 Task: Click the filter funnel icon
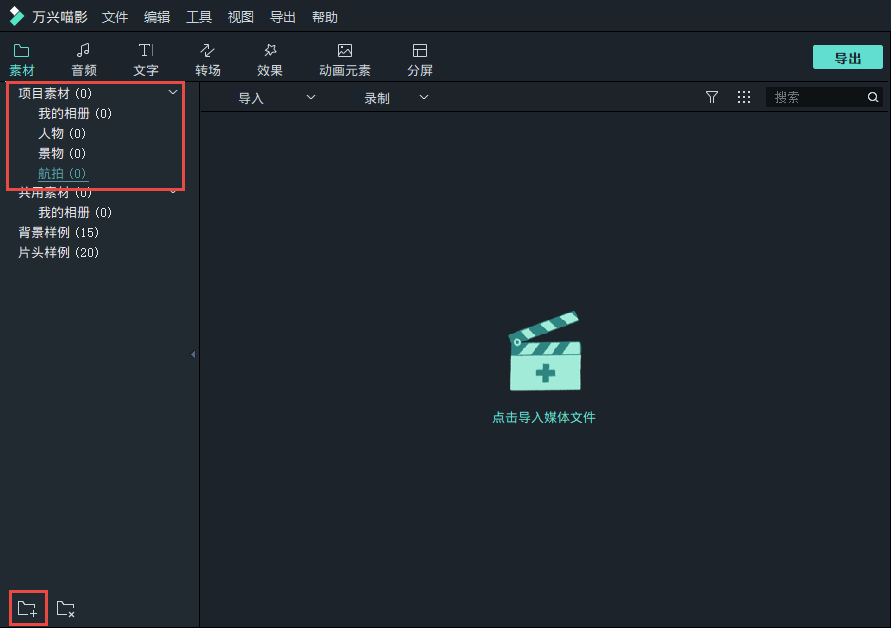coord(712,97)
